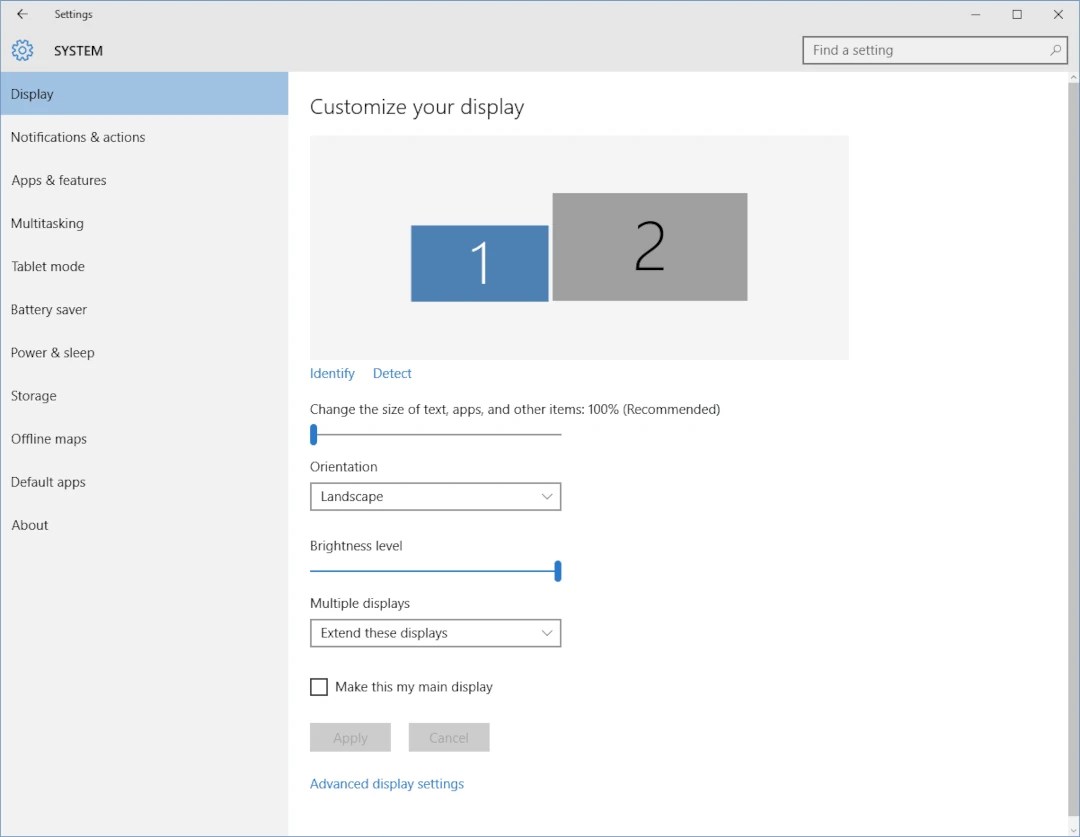1080x837 pixels.
Task: Click the back arrow to return
Action: point(22,14)
